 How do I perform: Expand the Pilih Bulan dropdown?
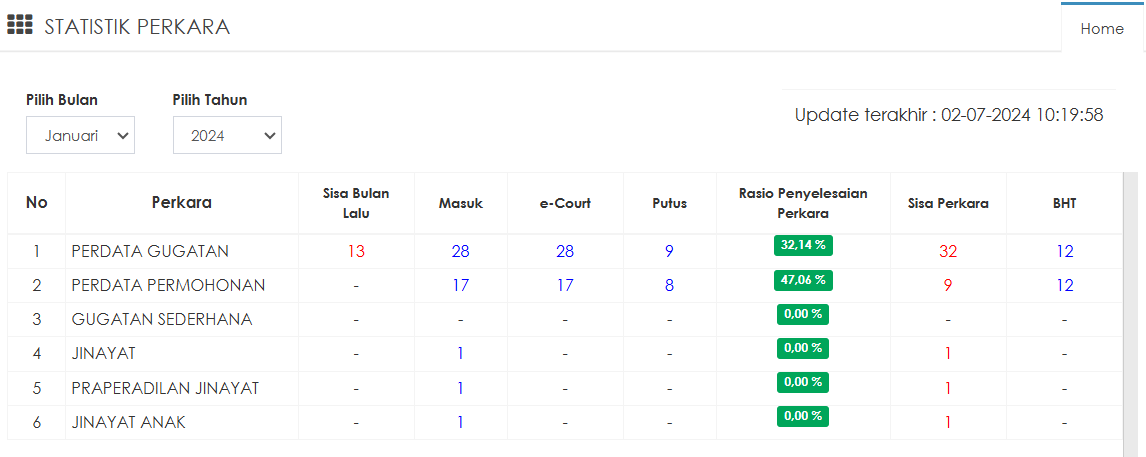[x=80, y=136]
